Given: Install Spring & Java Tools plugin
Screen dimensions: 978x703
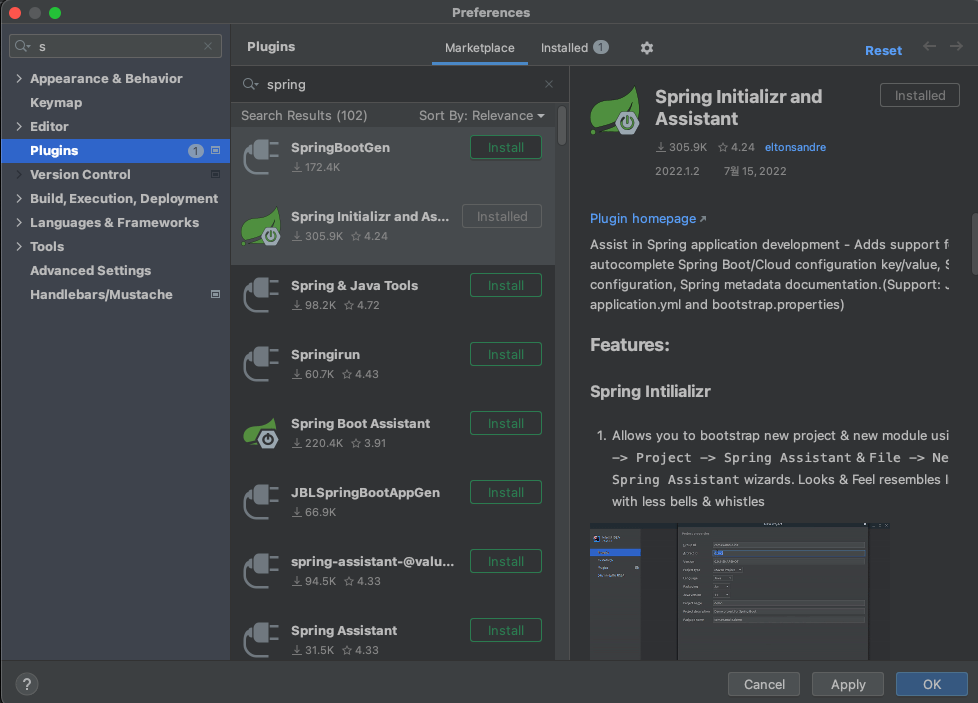Looking at the screenshot, I should click(x=506, y=286).
